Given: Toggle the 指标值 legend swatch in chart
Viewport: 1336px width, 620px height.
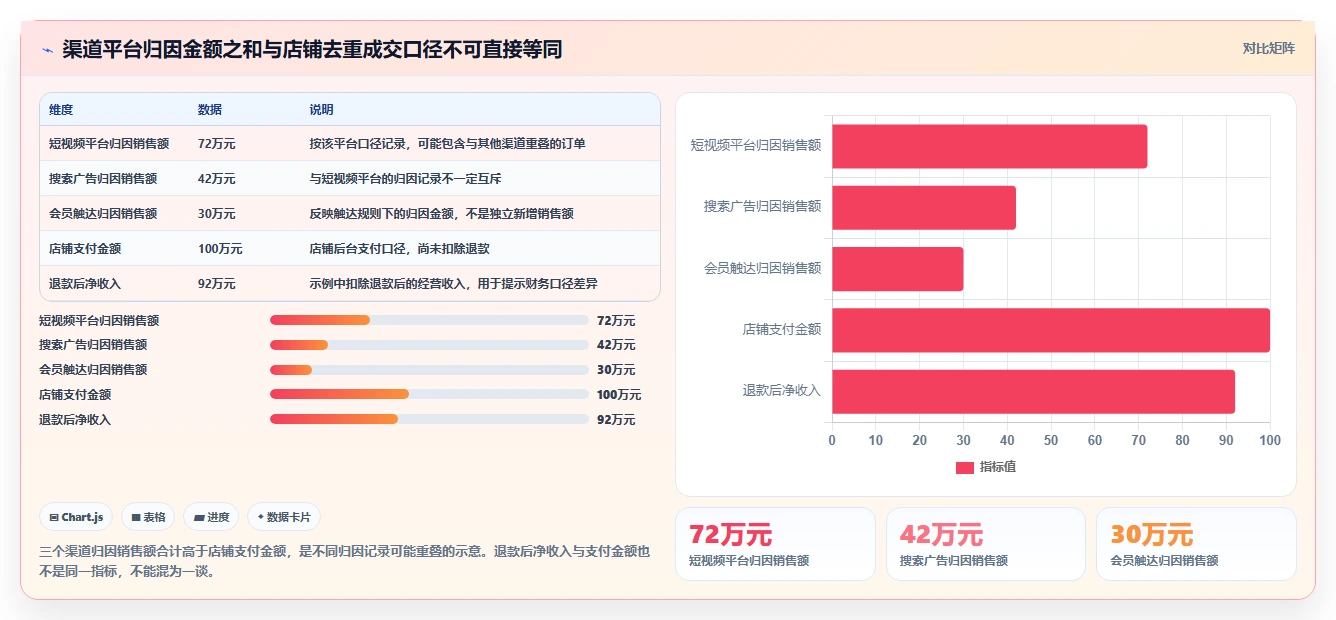Looking at the screenshot, I should click(965, 467).
